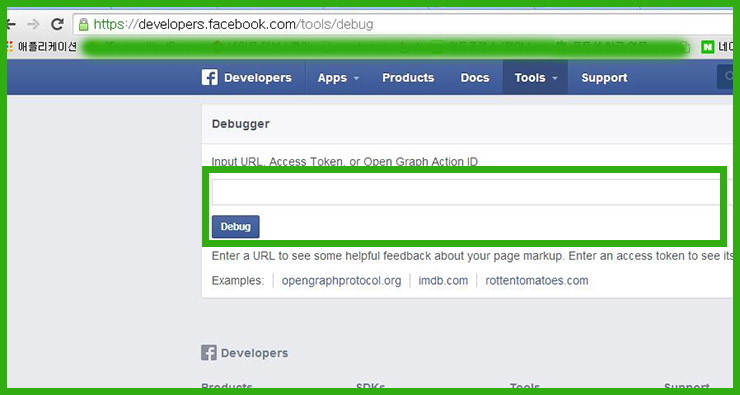Click the browser address bar
This screenshot has height=395, width=740.
[404, 24]
